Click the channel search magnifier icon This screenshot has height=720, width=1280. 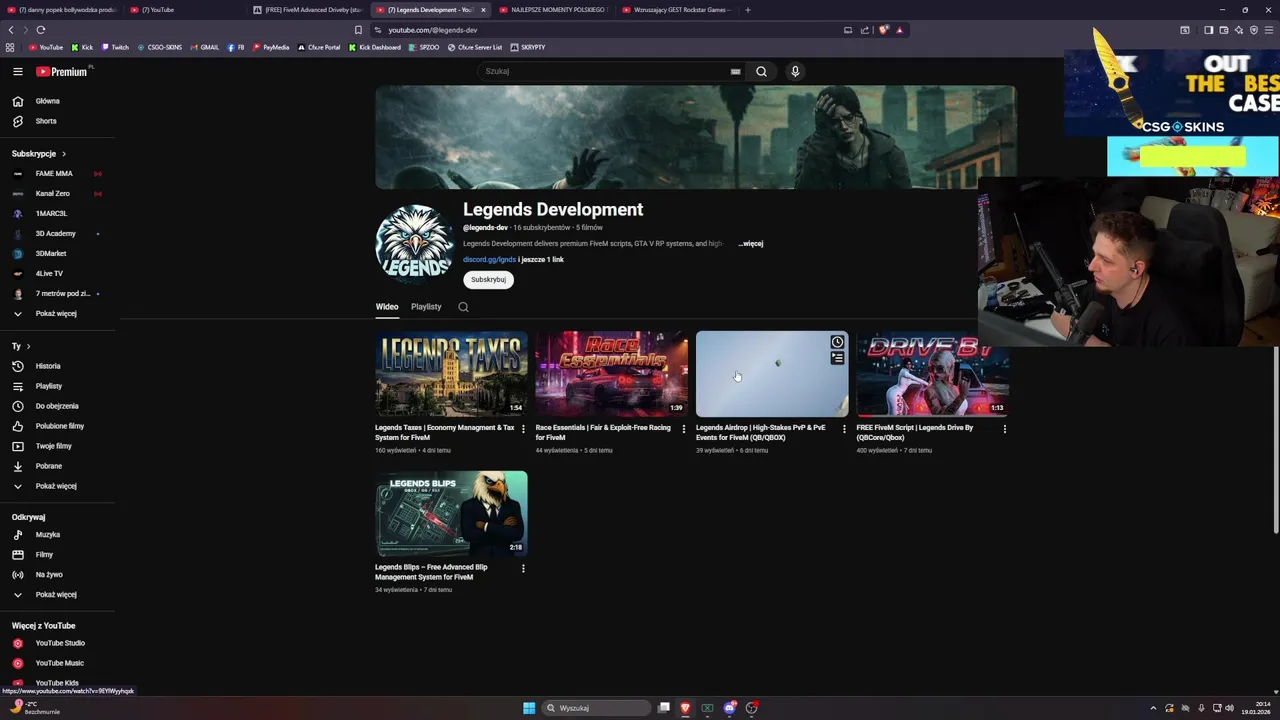[463, 307]
